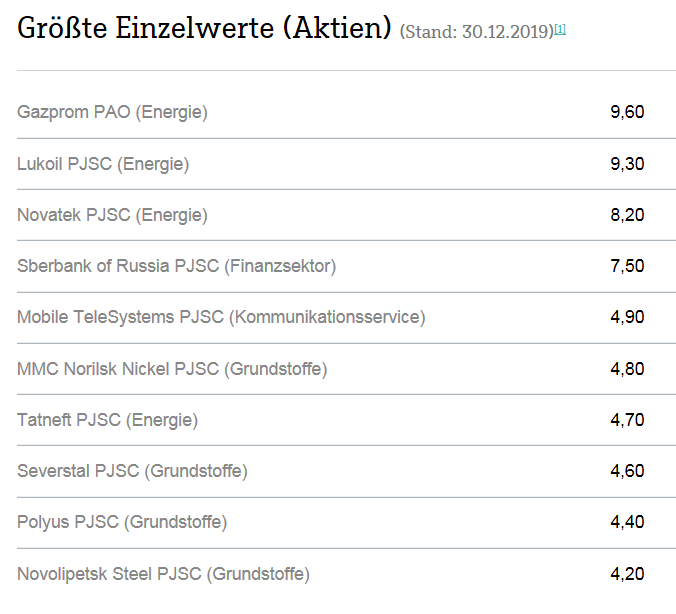Click the 4,90 value for Mobile TeleSystems

pos(627,317)
